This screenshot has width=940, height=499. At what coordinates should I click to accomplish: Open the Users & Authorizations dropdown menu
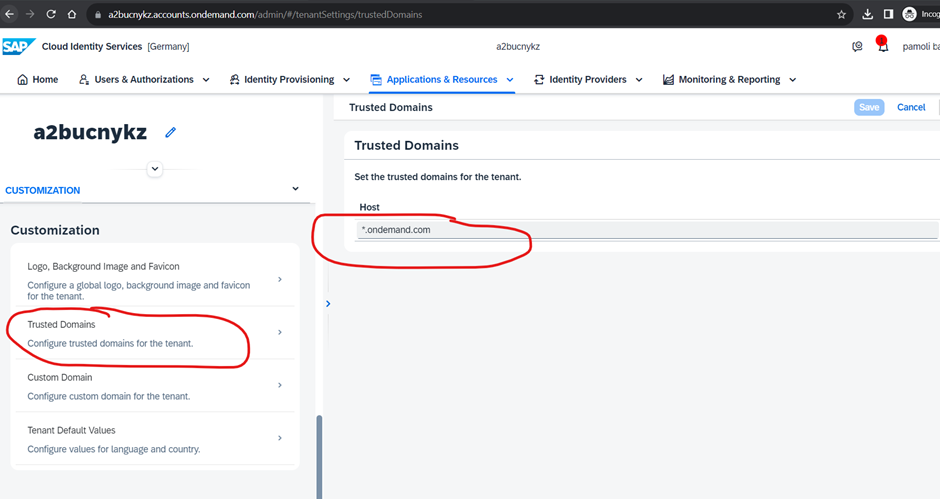click(x=144, y=80)
